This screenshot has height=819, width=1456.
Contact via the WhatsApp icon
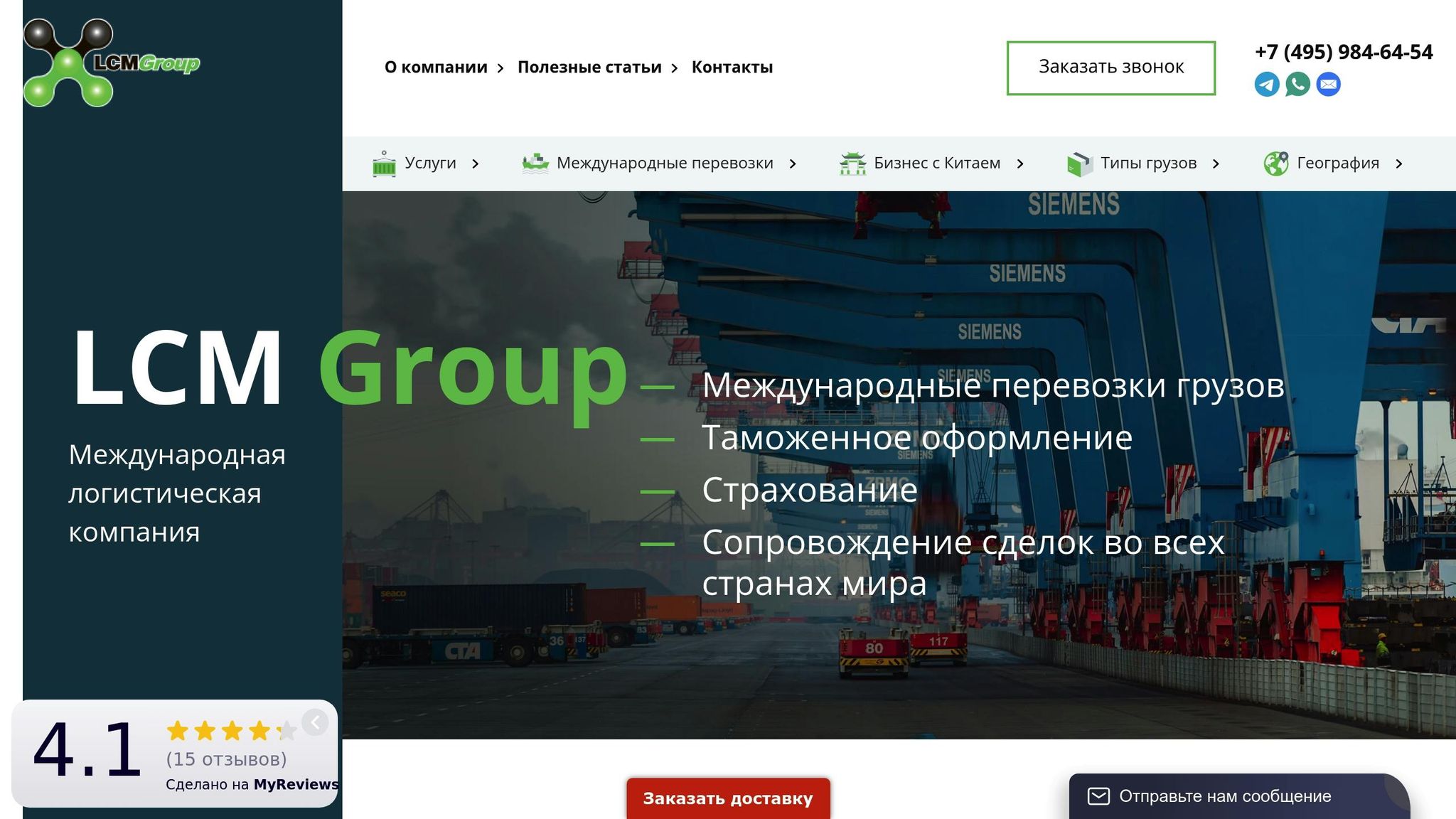pyautogui.click(x=1298, y=84)
